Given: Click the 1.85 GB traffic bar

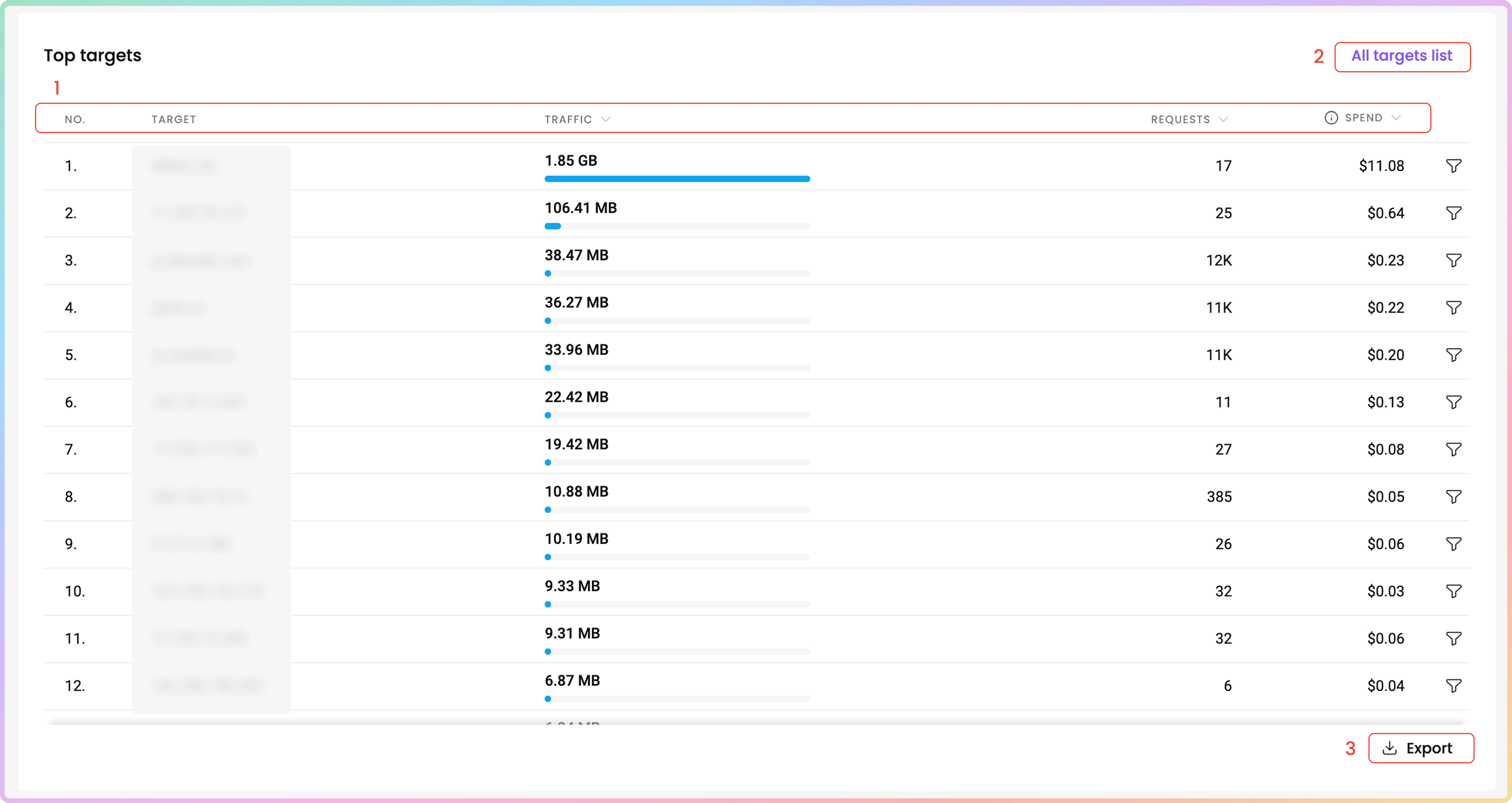Looking at the screenshot, I should [677, 179].
